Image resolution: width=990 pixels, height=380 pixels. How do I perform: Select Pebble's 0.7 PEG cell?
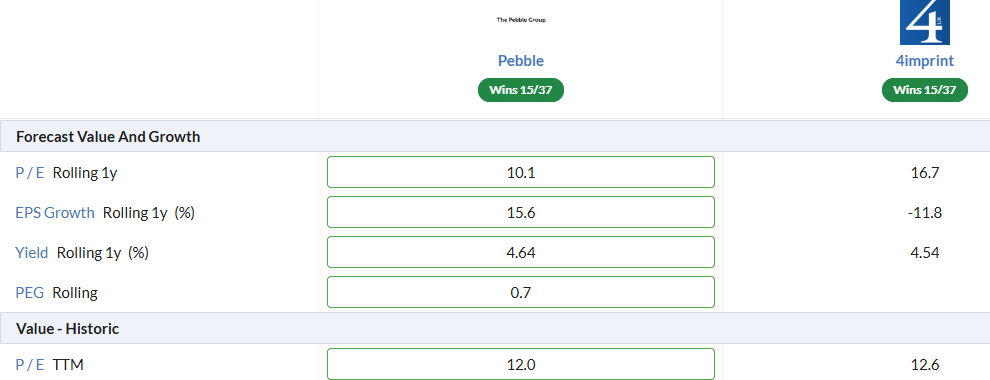[x=521, y=292]
